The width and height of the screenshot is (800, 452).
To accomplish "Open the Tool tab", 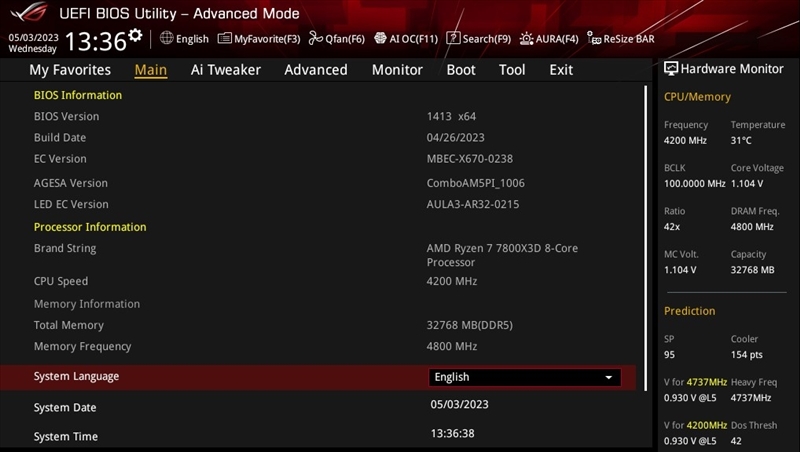I will (x=512, y=70).
